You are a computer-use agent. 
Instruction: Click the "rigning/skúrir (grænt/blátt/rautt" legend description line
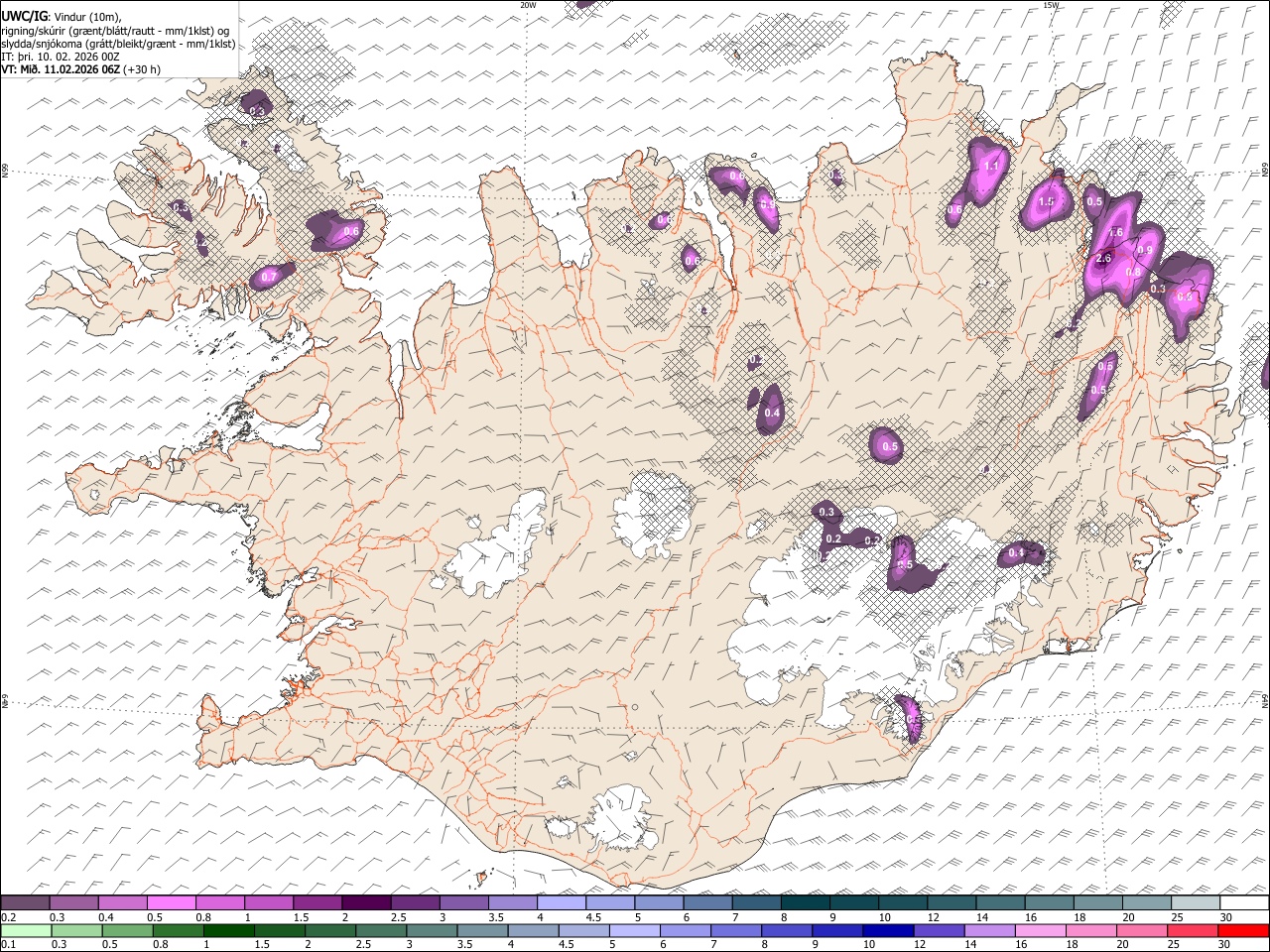coord(115,31)
